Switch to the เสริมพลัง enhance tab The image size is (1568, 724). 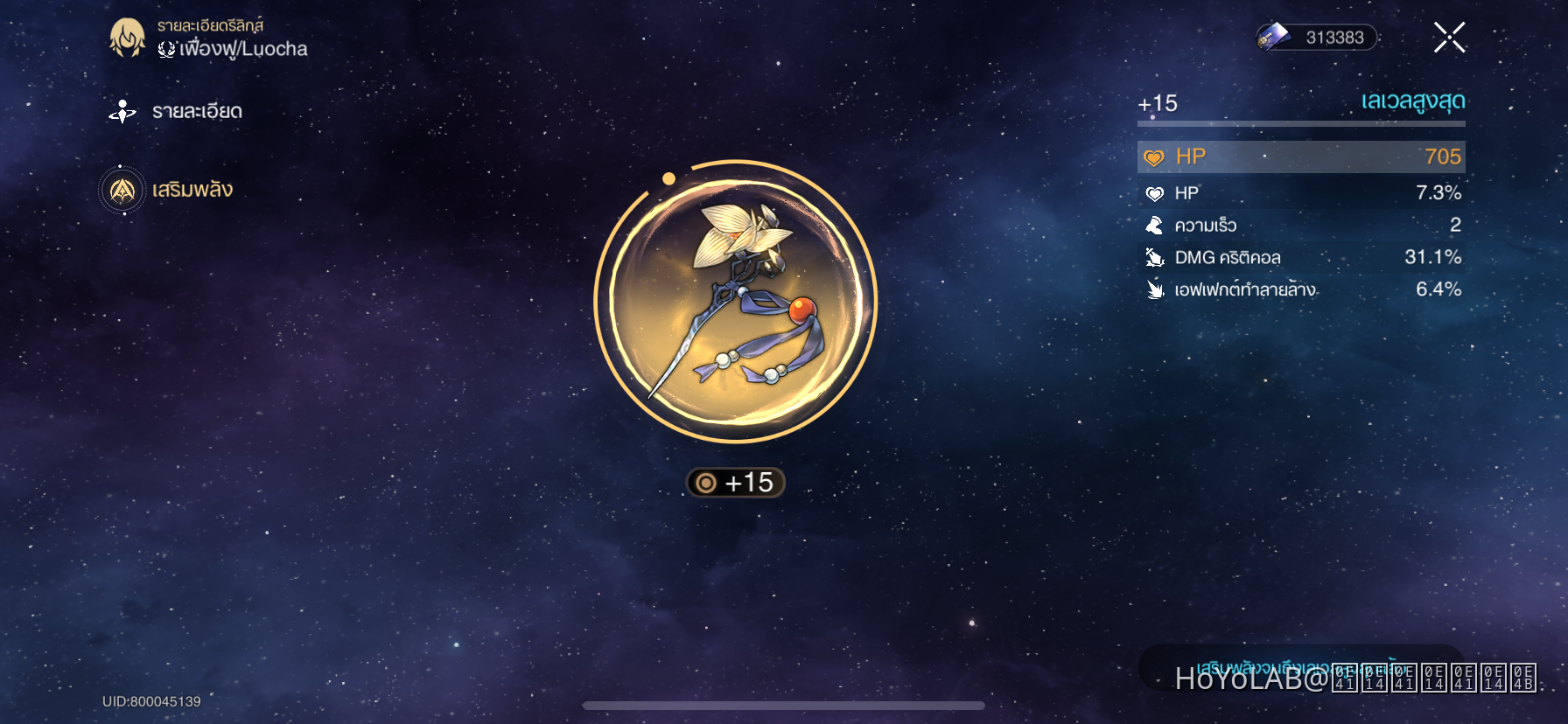(192, 190)
